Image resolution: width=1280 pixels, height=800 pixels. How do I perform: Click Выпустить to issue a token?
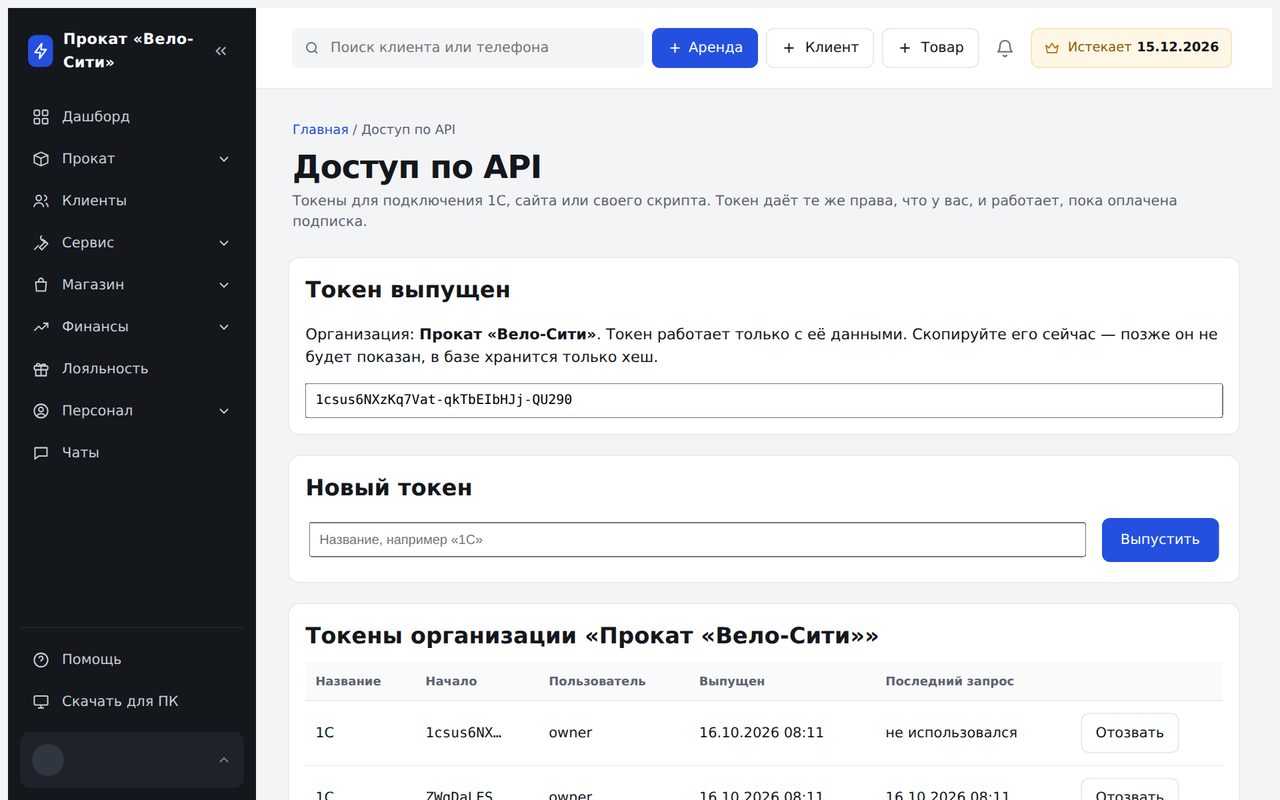[1160, 540]
